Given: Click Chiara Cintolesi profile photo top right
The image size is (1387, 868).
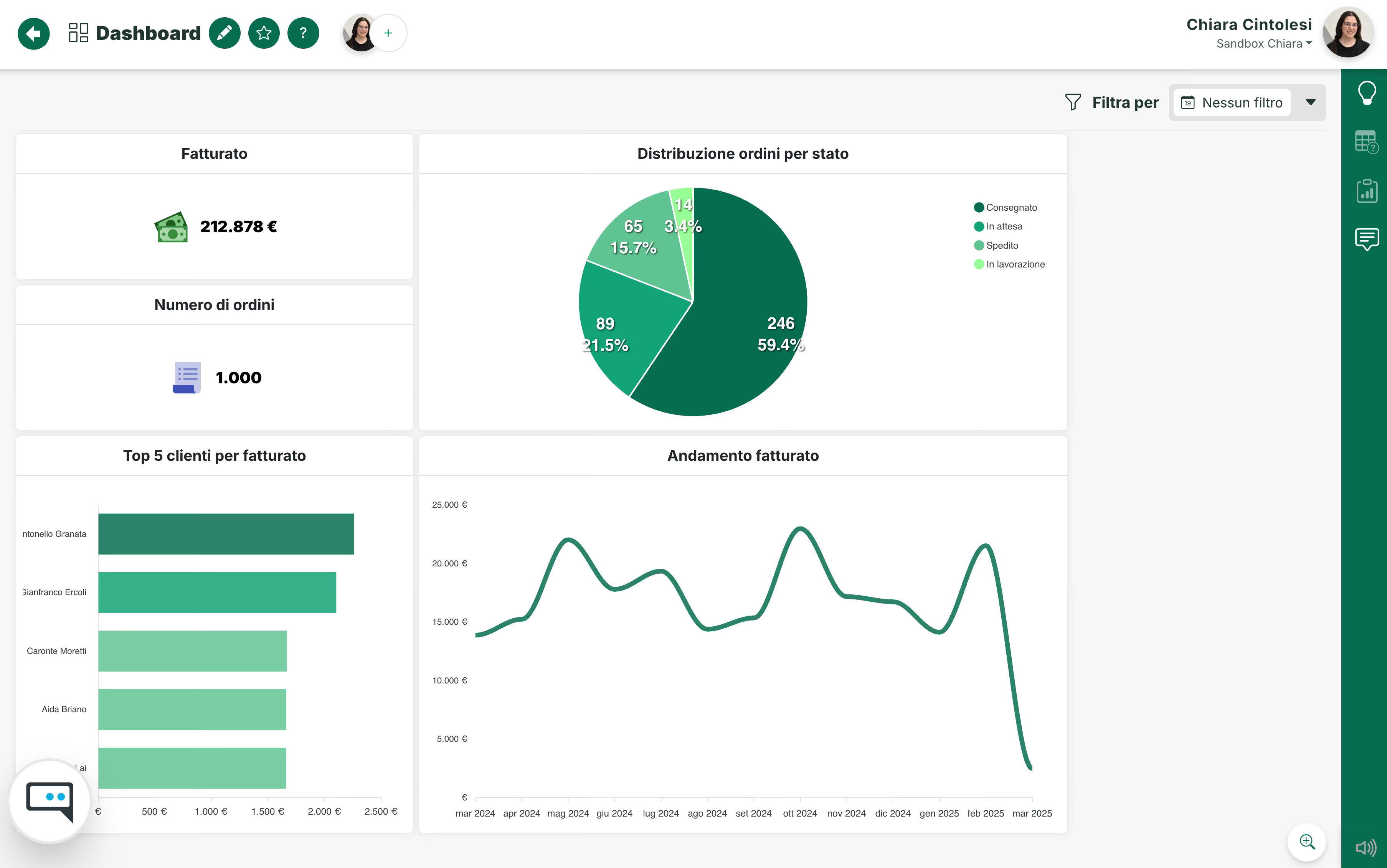Looking at the screenshot, I should [x=1348, y=33].
